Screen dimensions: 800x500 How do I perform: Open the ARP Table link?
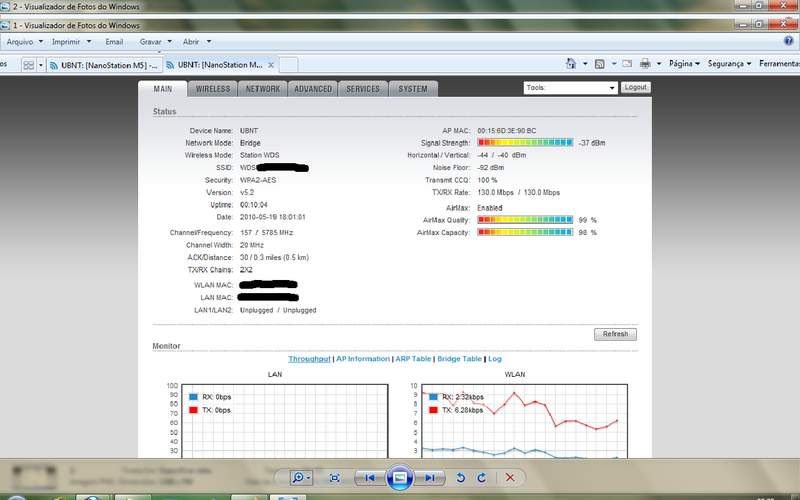click(x=413, y=359)
